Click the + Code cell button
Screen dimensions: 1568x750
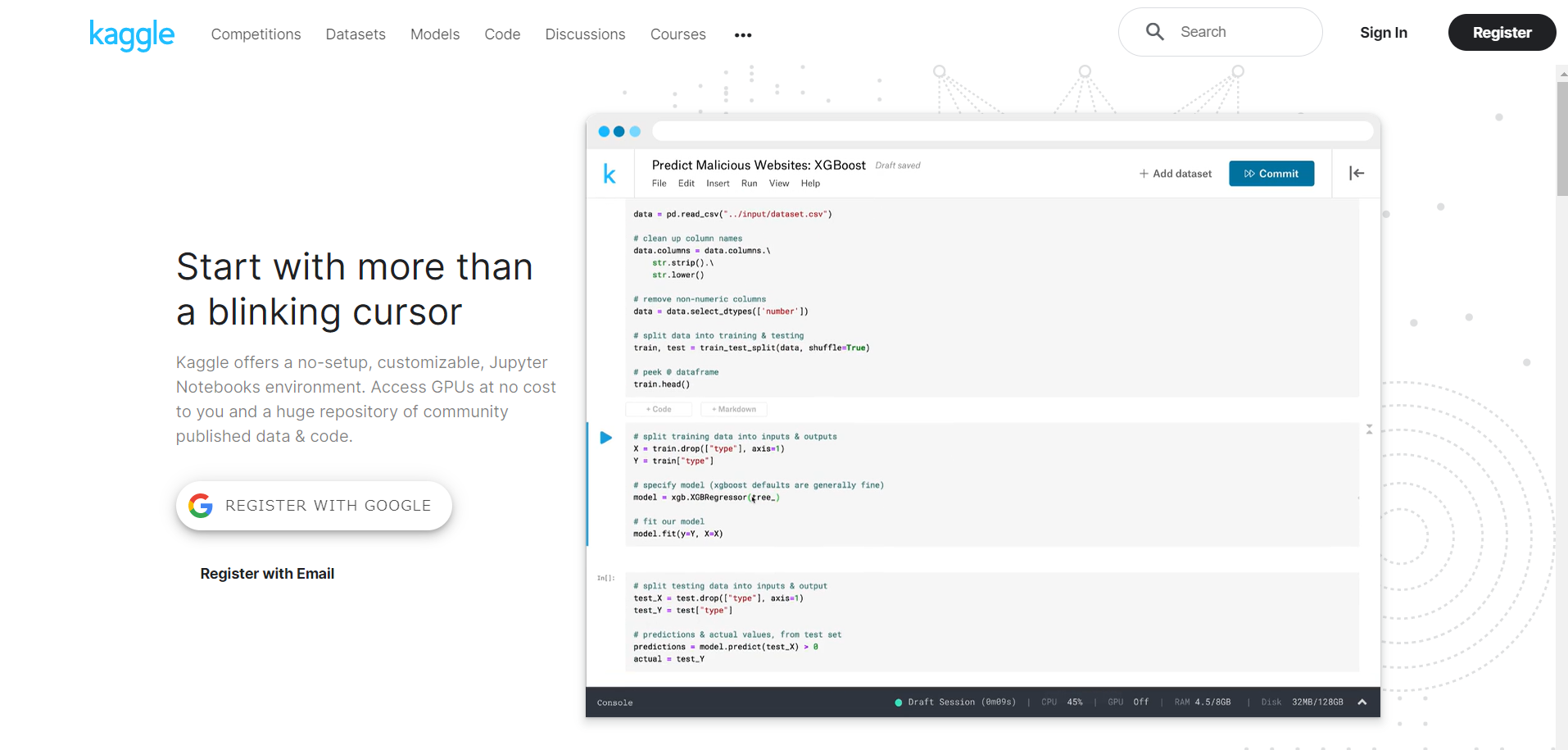(659, 409)
